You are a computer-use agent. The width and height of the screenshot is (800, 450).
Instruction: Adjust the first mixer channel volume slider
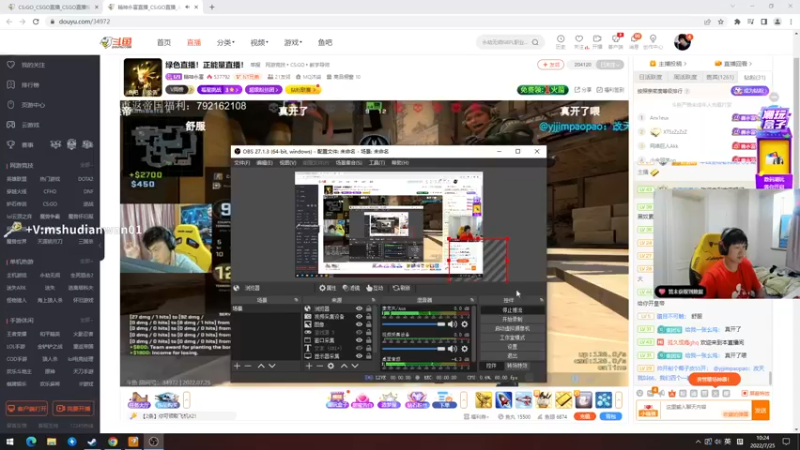click(414, 324)
